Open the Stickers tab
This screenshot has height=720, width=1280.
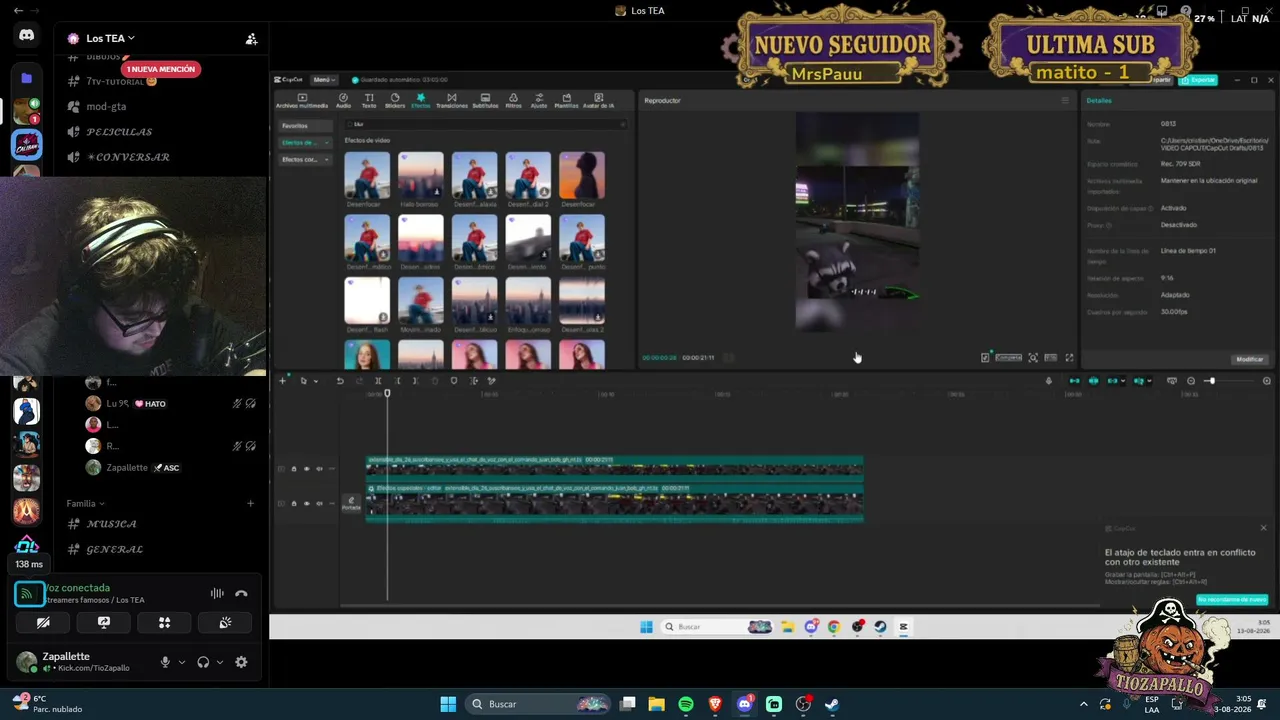[395, 100]
